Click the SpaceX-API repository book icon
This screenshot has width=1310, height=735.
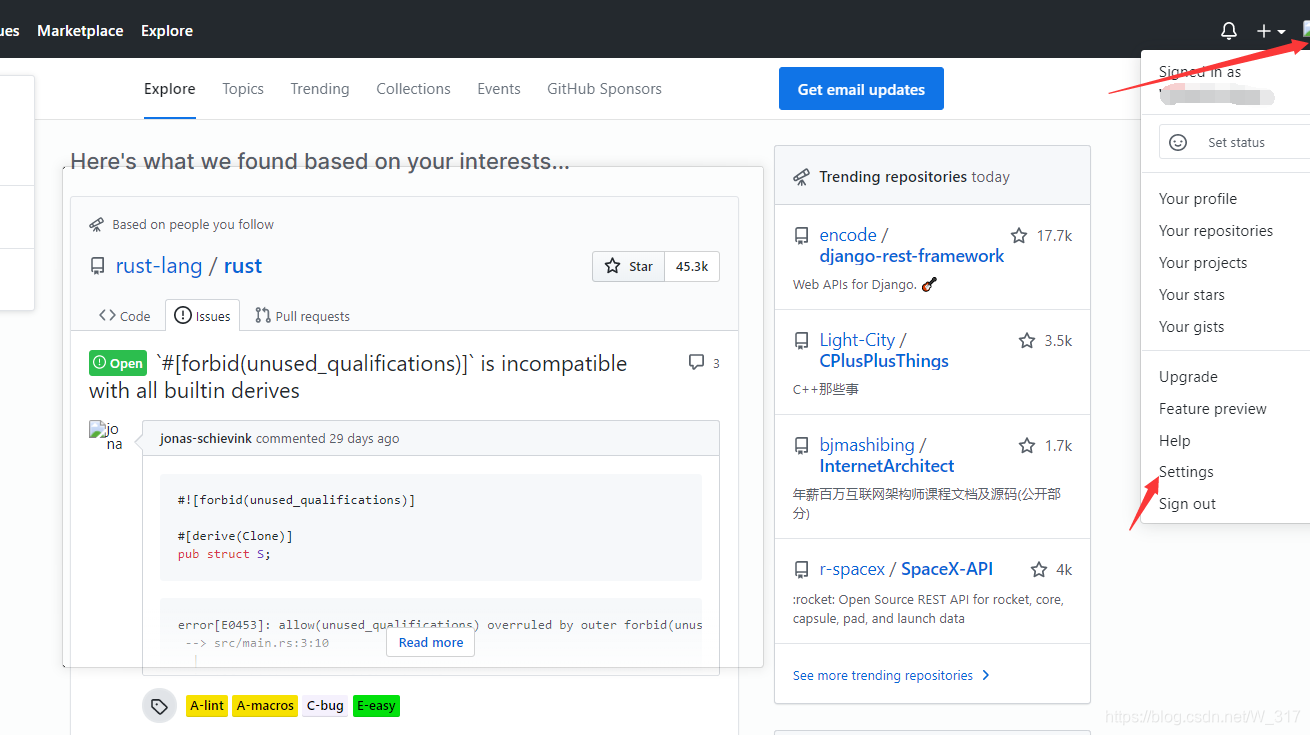tap(801, 570)
